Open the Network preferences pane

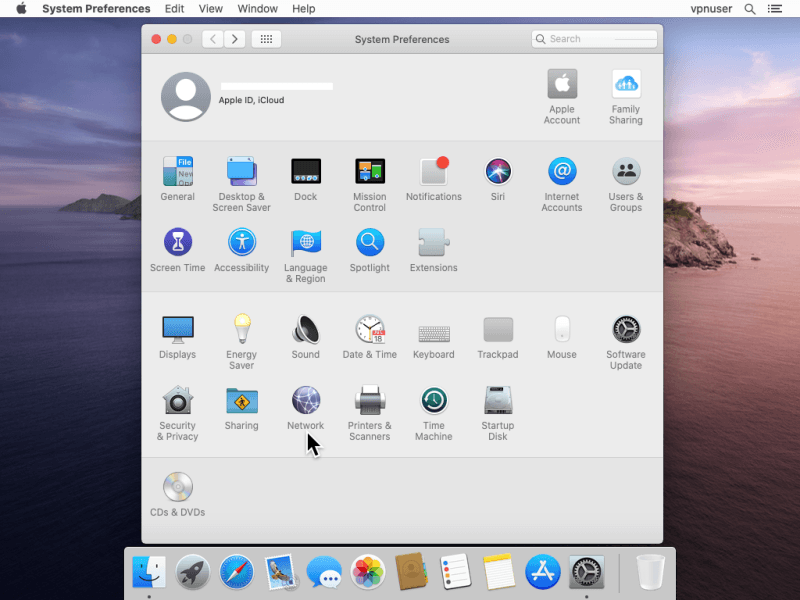[305, 402]
